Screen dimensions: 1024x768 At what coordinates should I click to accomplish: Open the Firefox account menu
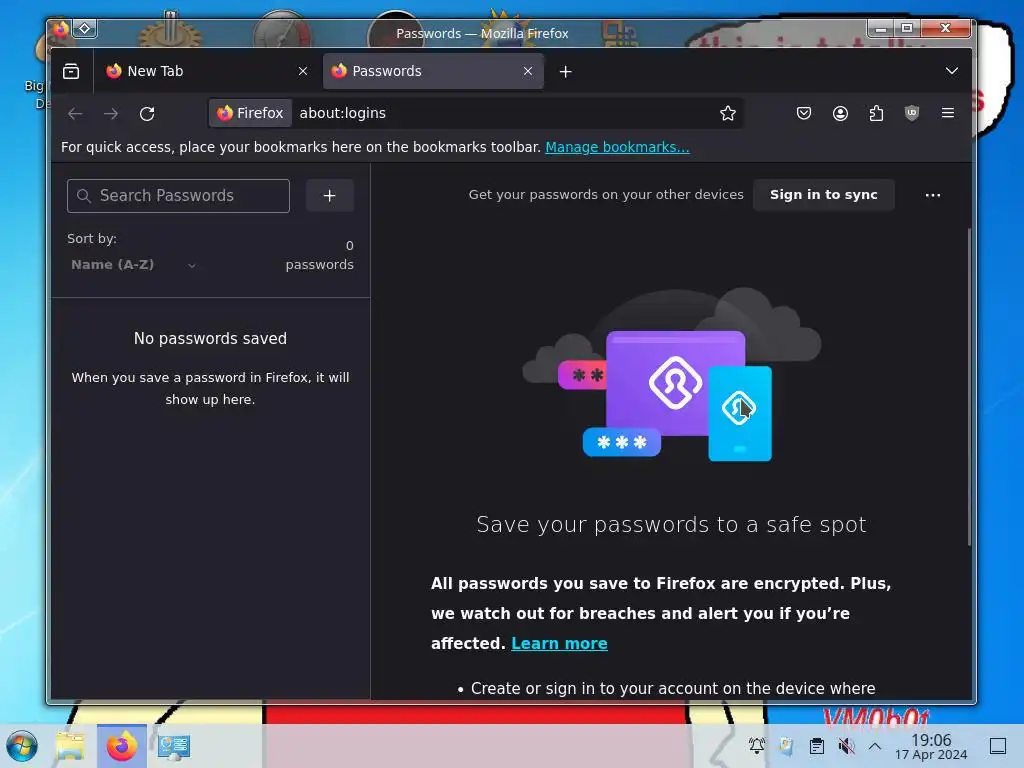coord(840,114)
